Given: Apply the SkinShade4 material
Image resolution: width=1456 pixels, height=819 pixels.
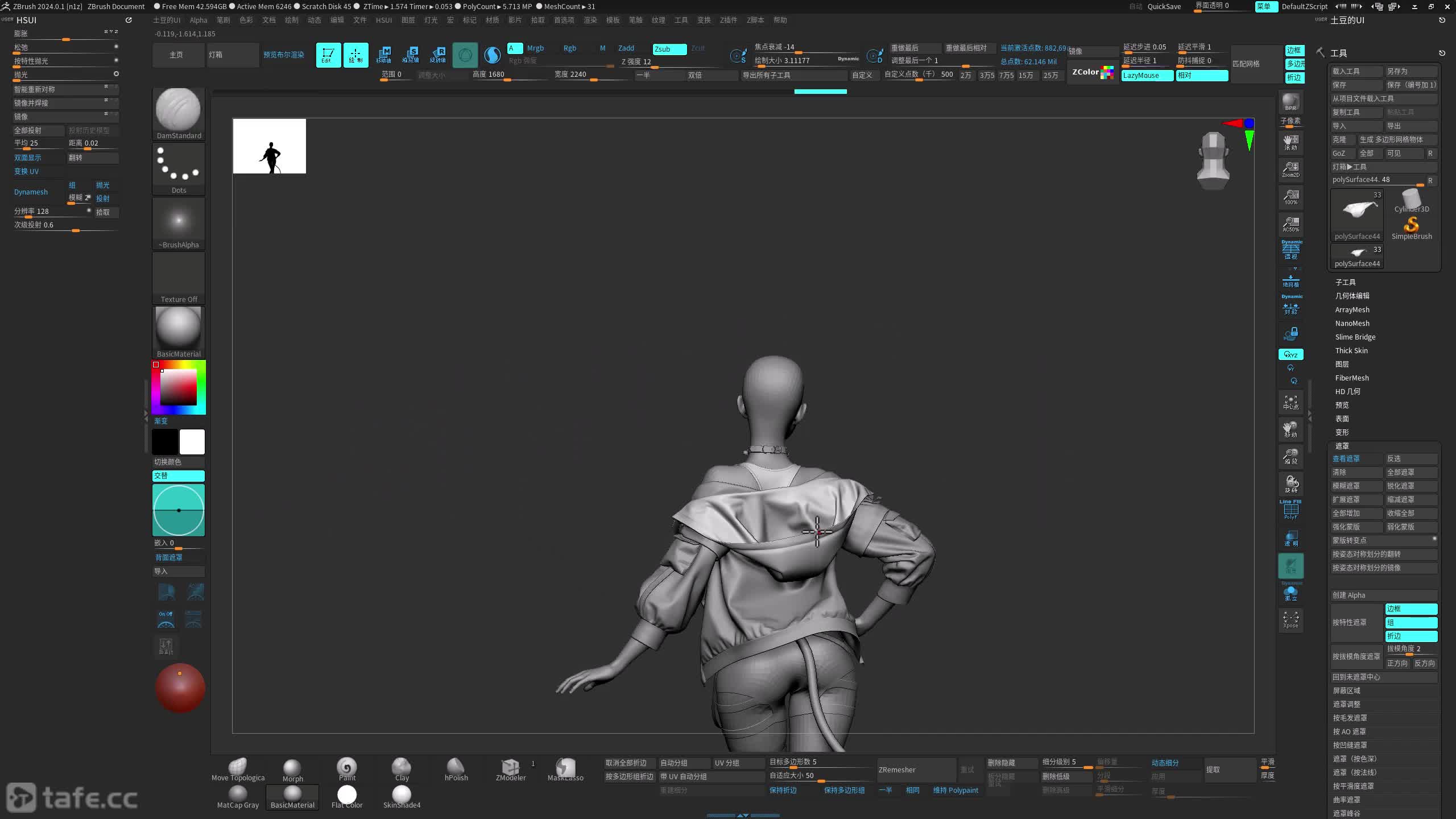Looking at the screenshot, I should tap(402, 797).
